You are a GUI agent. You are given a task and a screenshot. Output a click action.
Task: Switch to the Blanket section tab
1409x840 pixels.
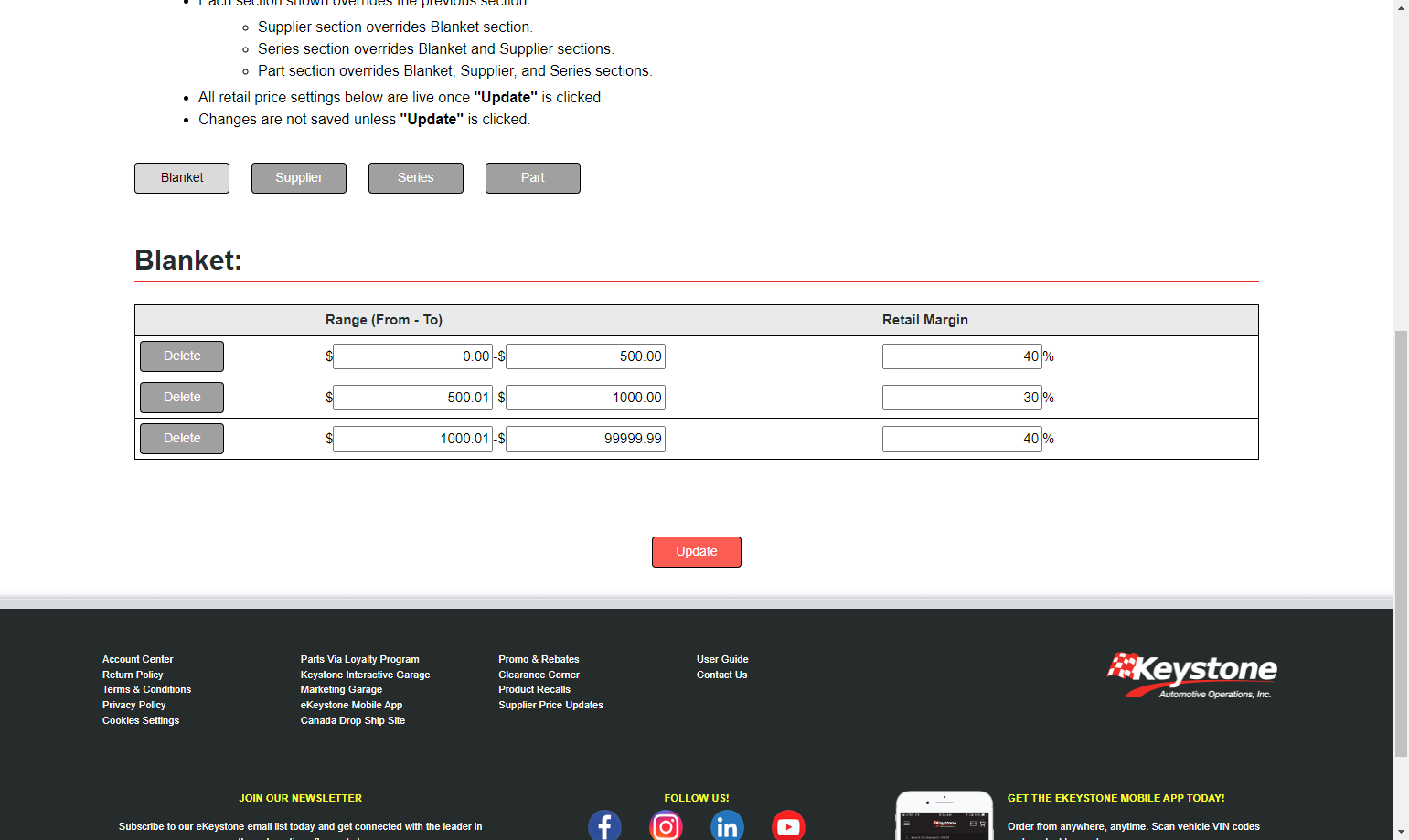tap(182, 178)
